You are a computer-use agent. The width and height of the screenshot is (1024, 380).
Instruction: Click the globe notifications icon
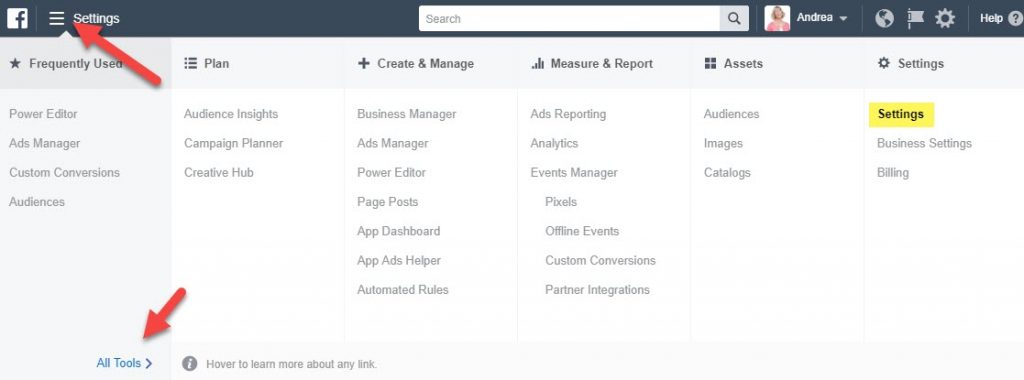click(x=884, y=18)
